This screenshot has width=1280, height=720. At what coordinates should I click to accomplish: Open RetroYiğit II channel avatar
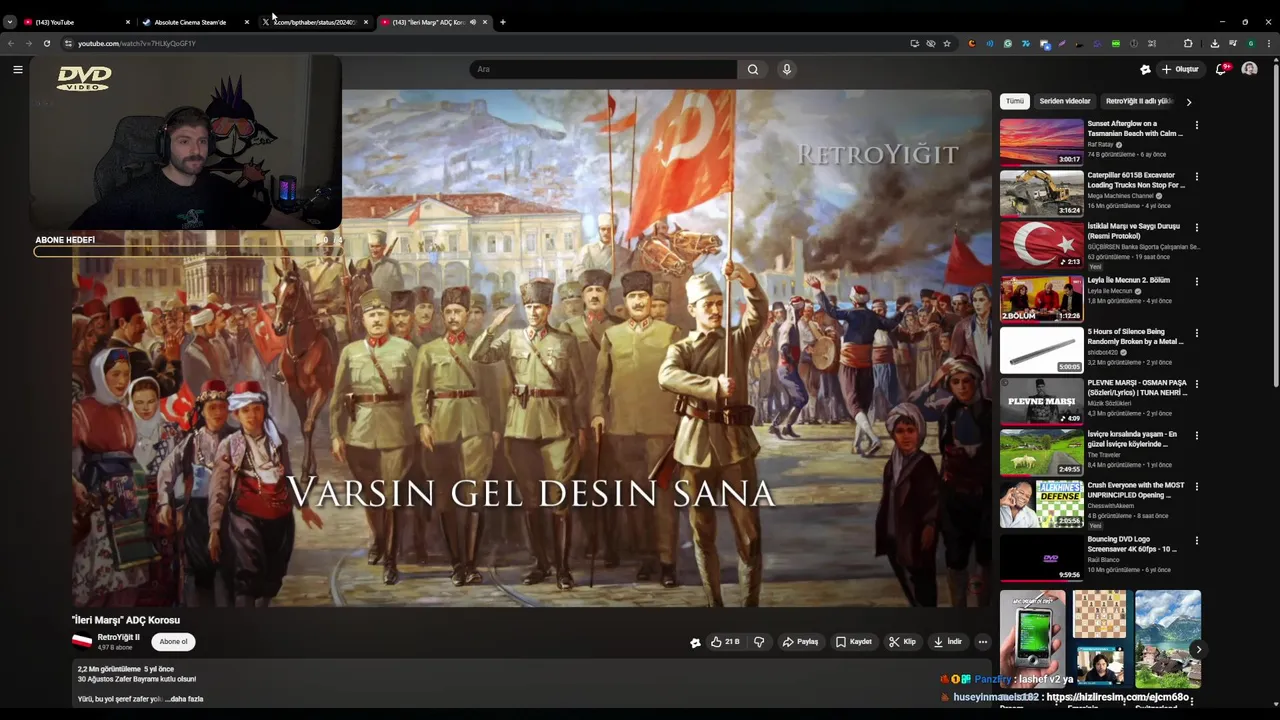pos(82,642)
